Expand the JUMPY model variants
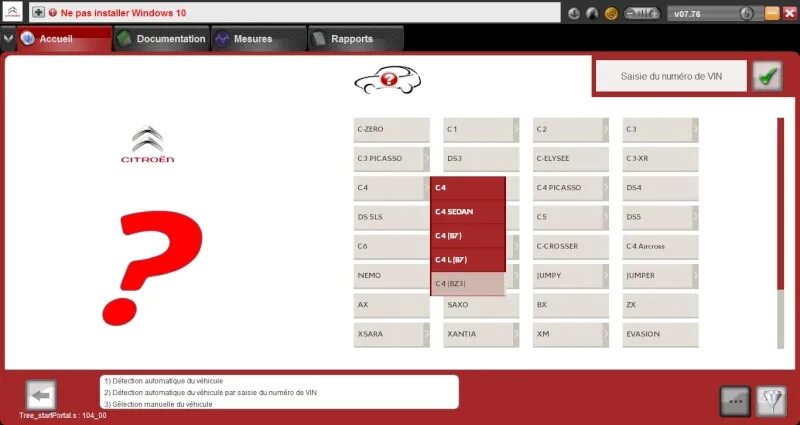The image size is (800, 425). (x=606, y=276)
